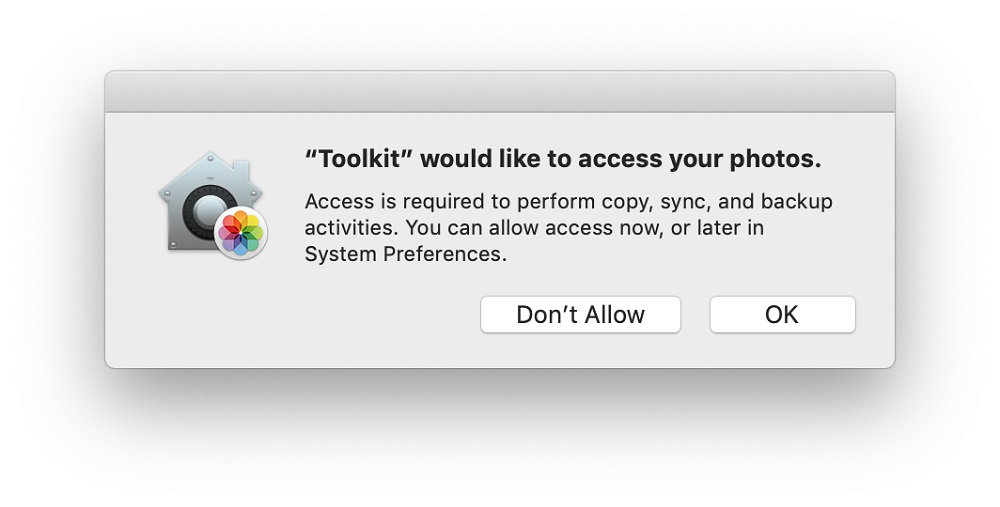Click the empty dialog title bar

point(500,92)
